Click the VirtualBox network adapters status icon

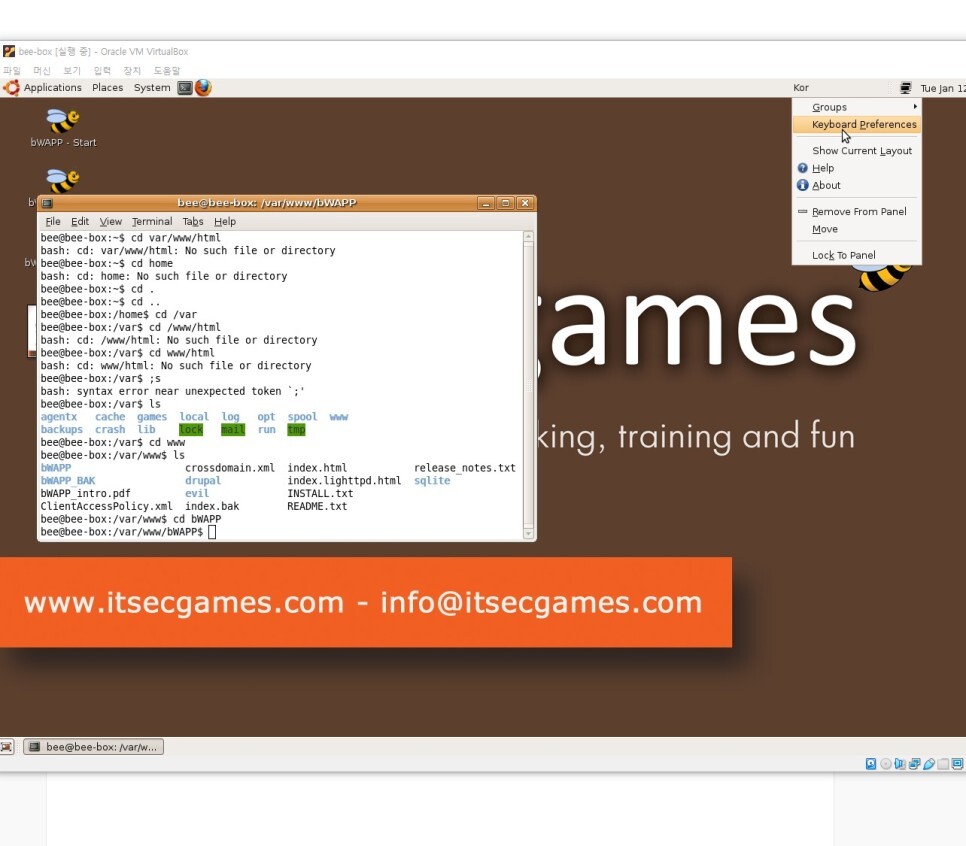[x=914, y=764]
